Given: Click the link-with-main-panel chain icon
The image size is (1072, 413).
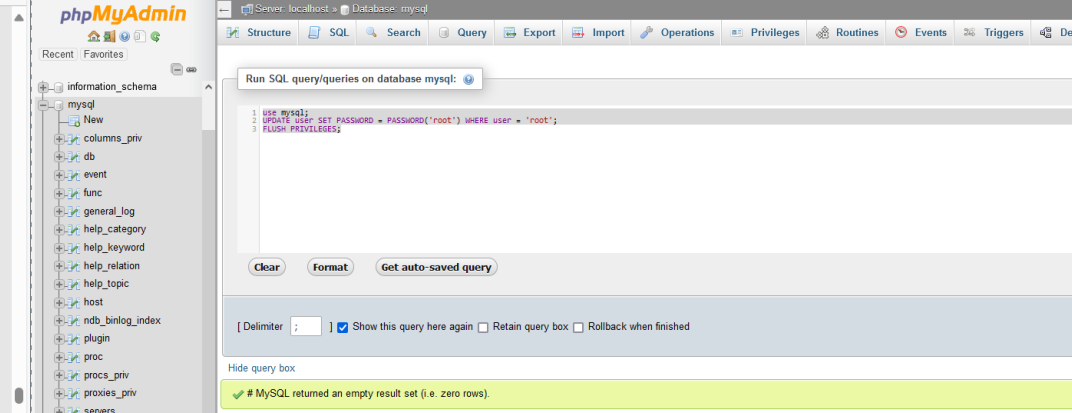Looking at the screenshot, I should [x=191, y=70].
